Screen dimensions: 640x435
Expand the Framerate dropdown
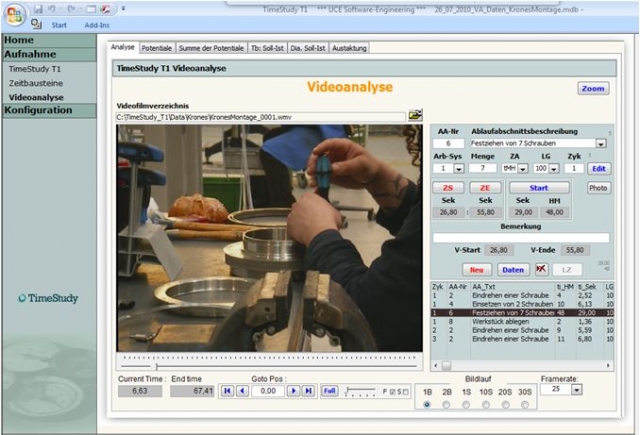tap(576, 390)
